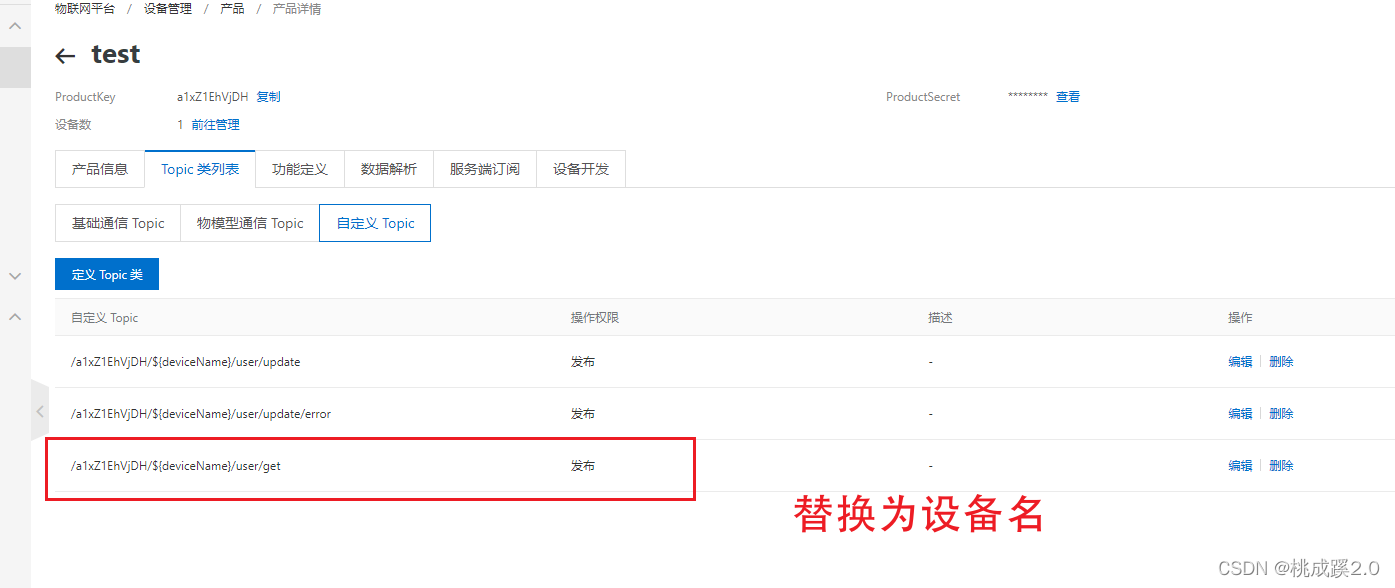This screenshot has height=588, width=1395.
Task: Go back with the arrow beside test
Action: pyautogui.click(x=65, y=56)
